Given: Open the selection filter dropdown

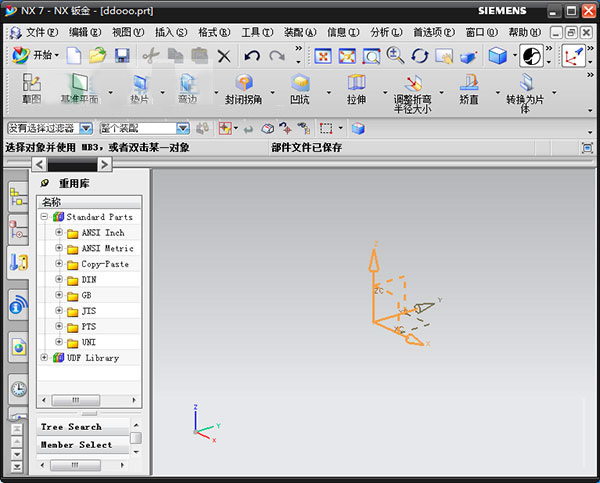Looking at the screenshot, I should pyautogui.click(x=85, y=128).
